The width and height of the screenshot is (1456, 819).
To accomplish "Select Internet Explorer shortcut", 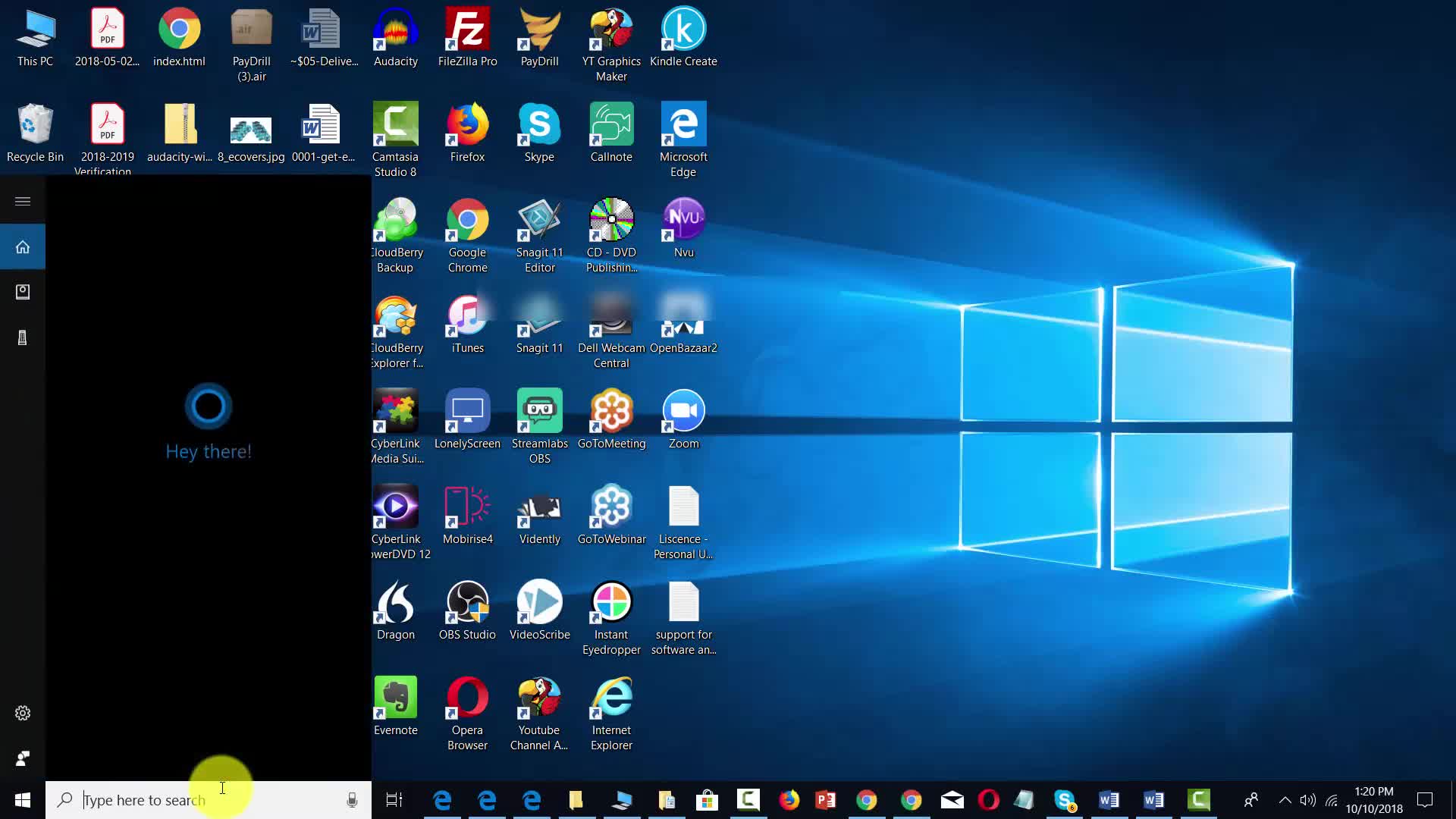I will tap(611, 713).
